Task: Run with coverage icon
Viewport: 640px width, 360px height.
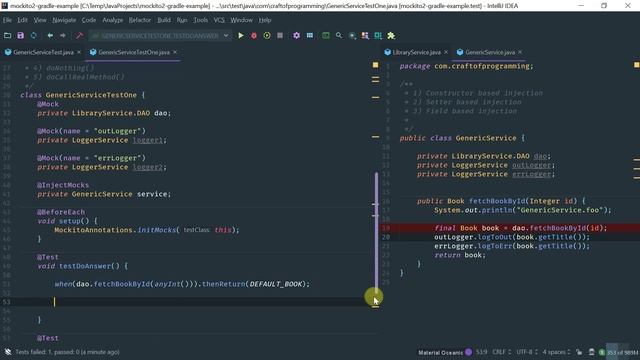Action: (x=267, y=36)
